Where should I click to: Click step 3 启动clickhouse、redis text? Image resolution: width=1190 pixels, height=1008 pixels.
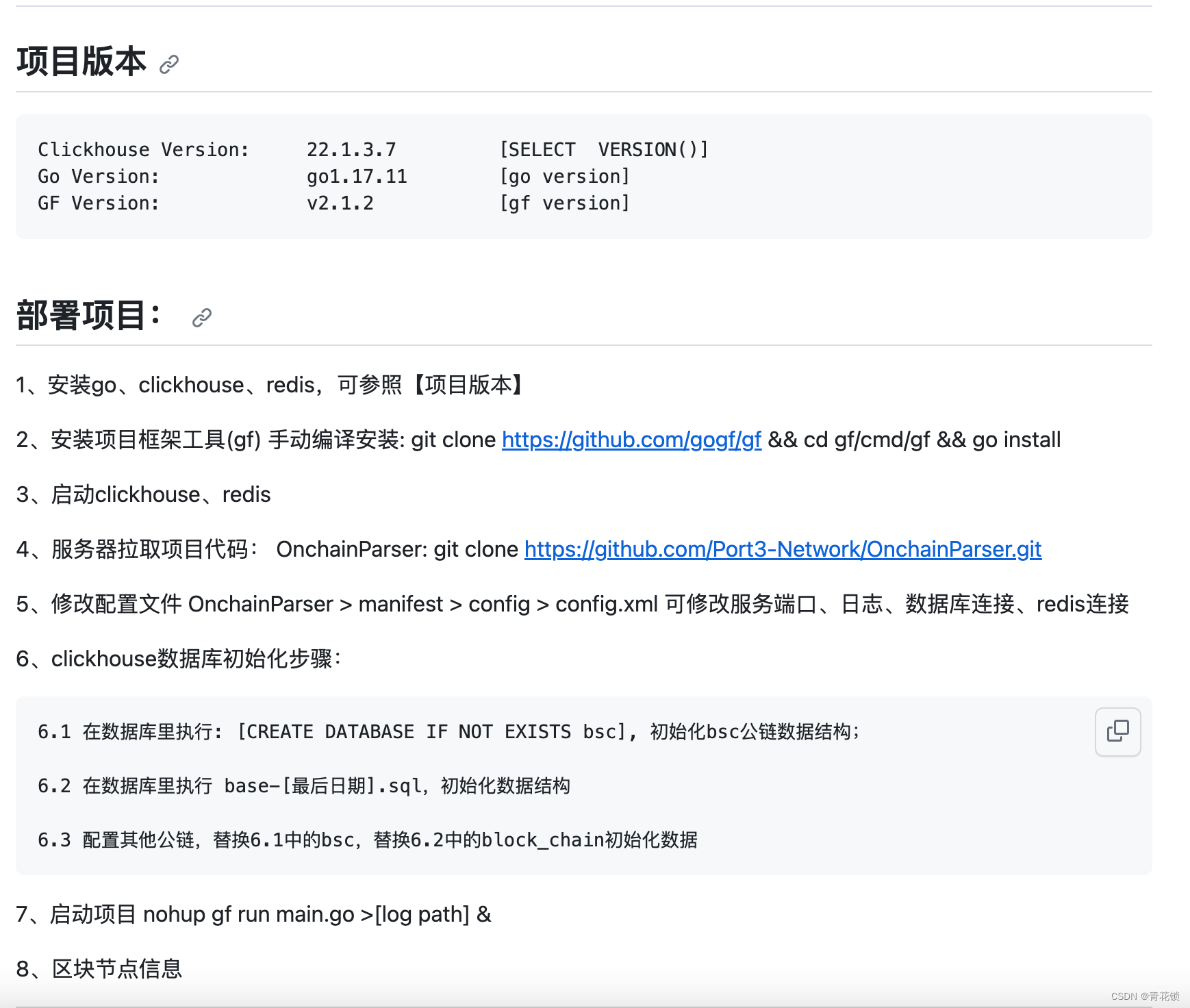[x=144, y=494]
